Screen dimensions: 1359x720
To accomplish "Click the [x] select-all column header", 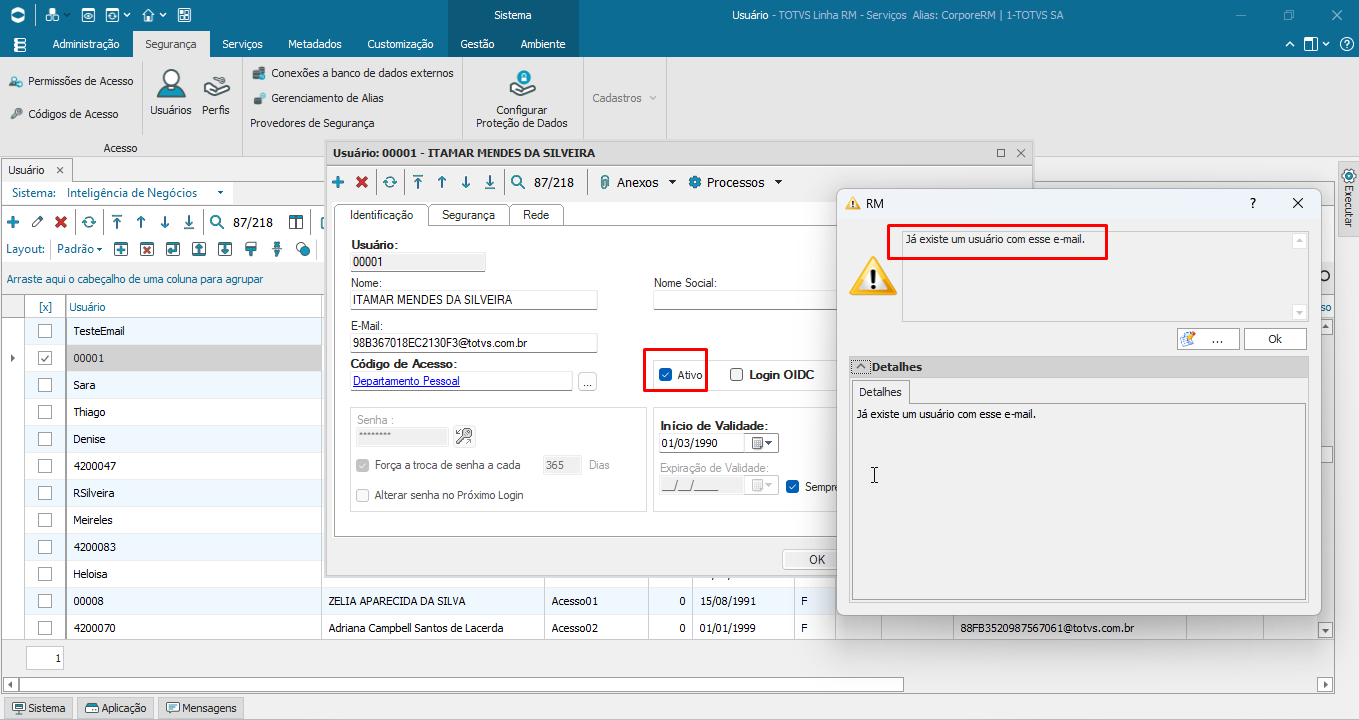I will point(45,307).
